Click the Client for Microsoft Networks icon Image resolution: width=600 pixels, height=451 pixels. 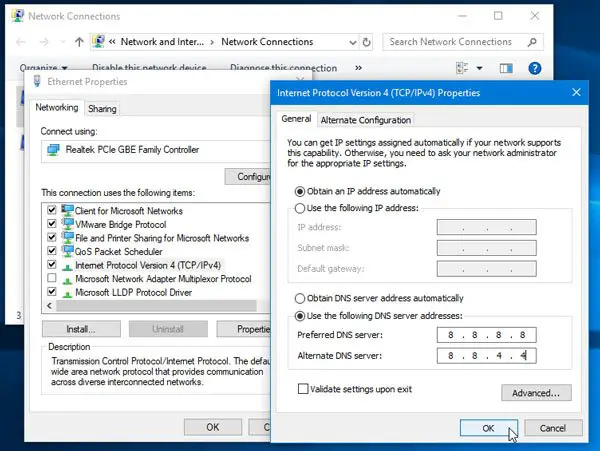67,211
